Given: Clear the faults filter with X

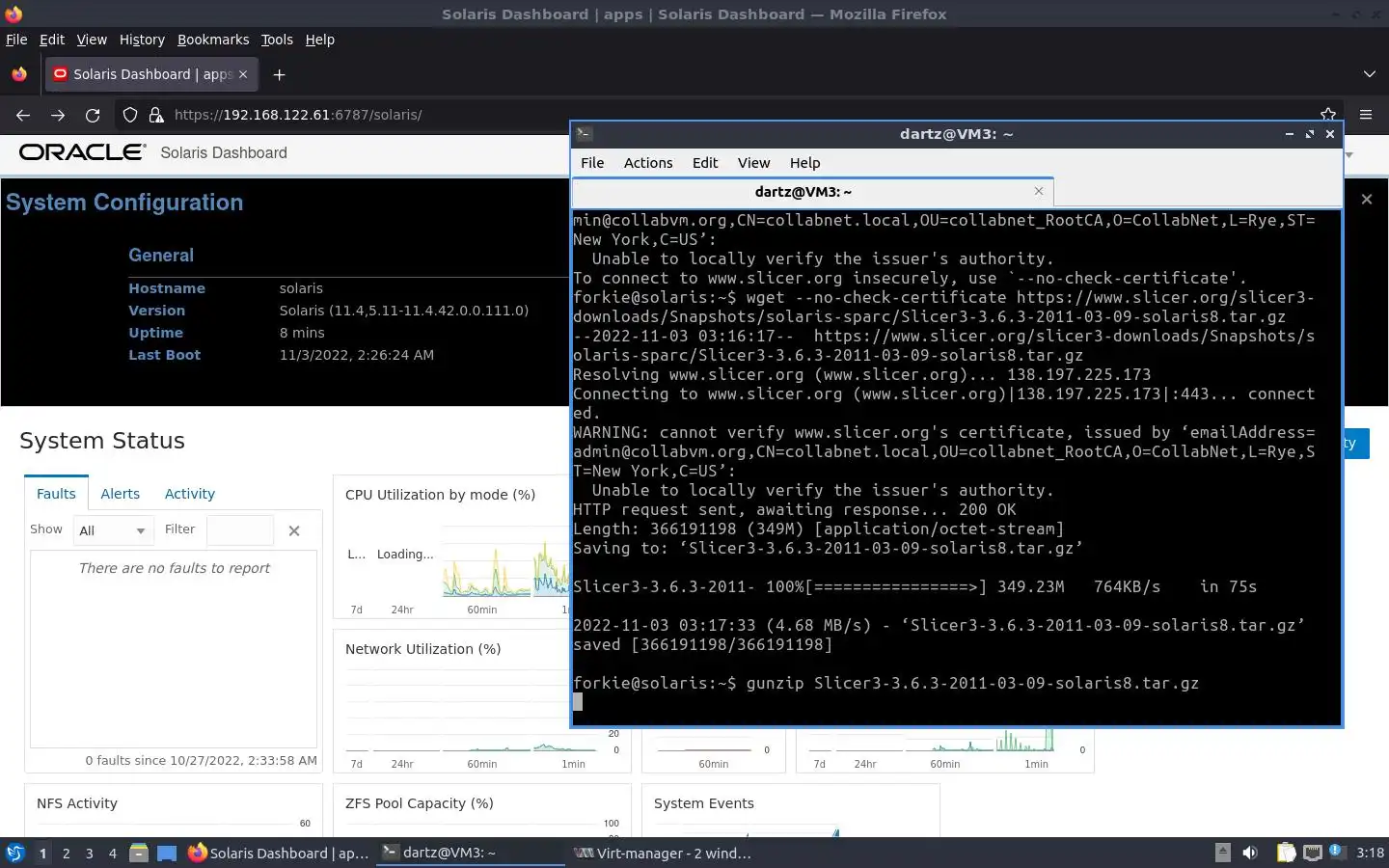Looking at the screenshot, I should (294, 530).
